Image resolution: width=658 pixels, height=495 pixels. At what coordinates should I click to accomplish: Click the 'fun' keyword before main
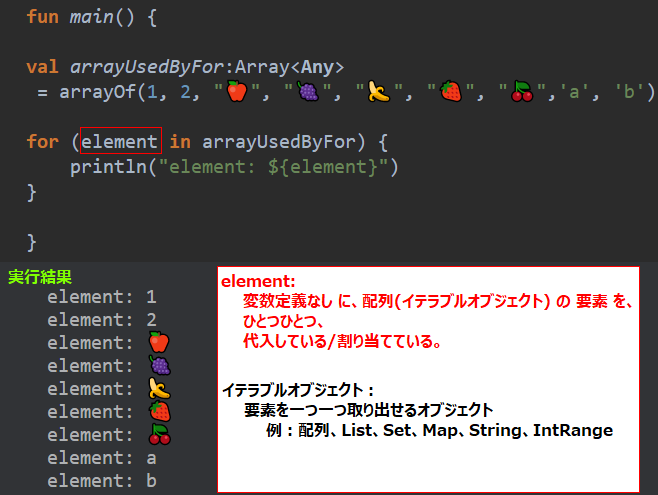coord(42,17)
